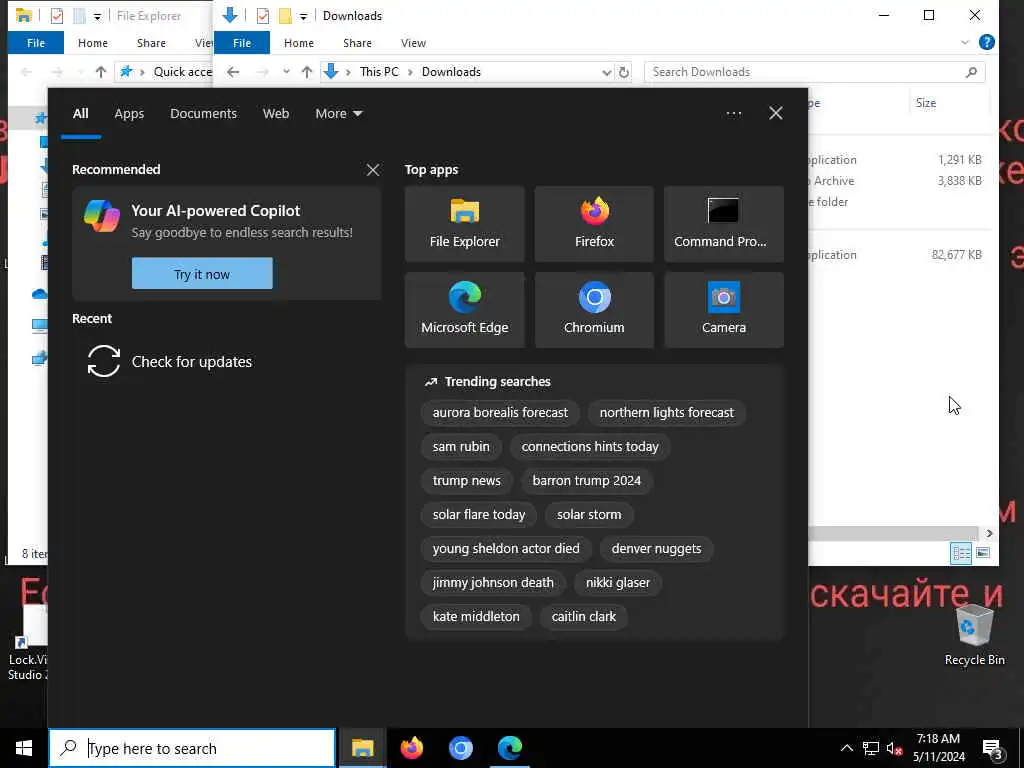The height and width of the screenshot is (768, 1024).
Task: Click search magnifier in Search Downloads box
Action: (971, 72)
